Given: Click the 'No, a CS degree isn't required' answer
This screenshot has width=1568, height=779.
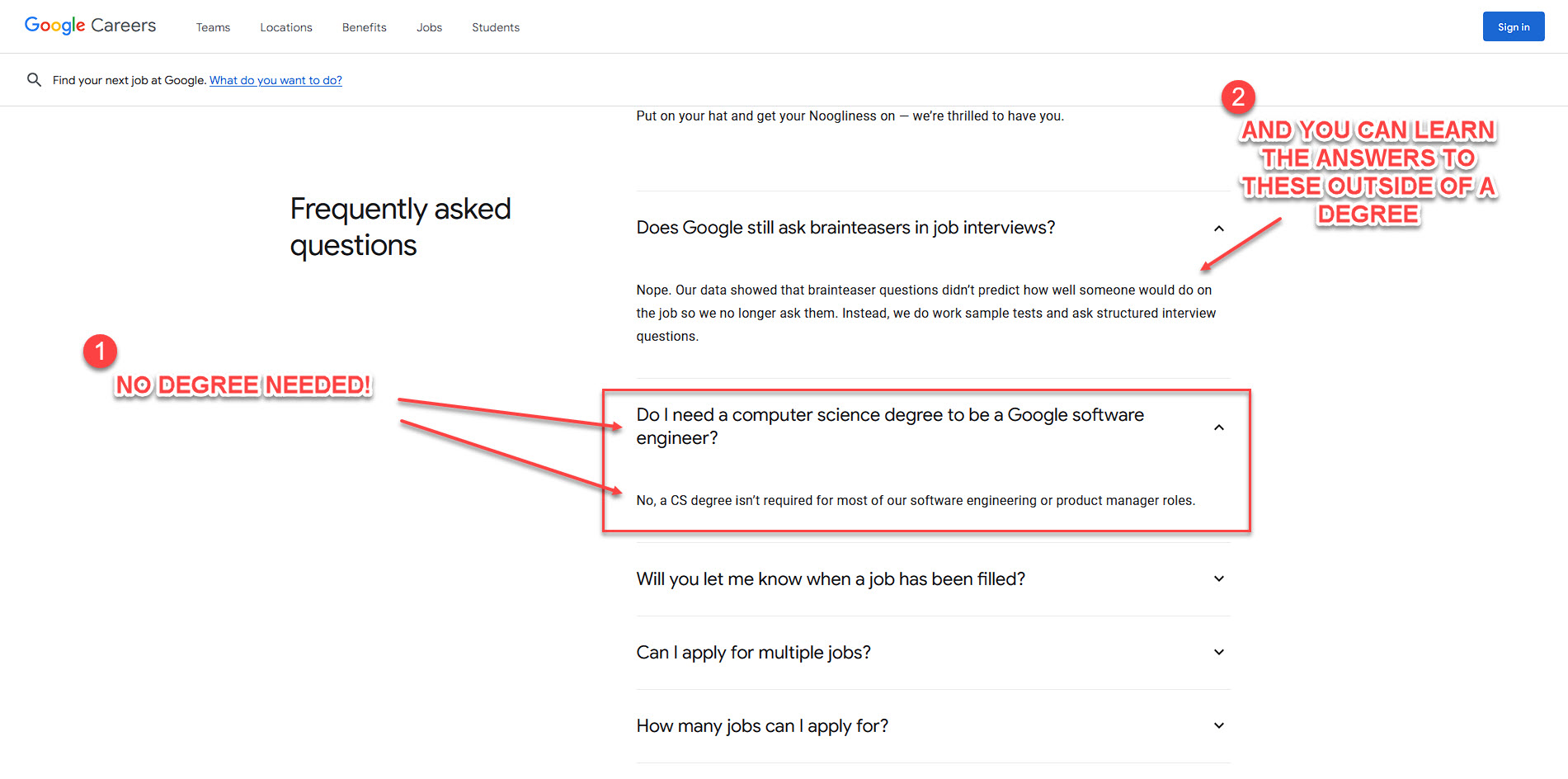Looking at the screenshot, I should 916,501.
